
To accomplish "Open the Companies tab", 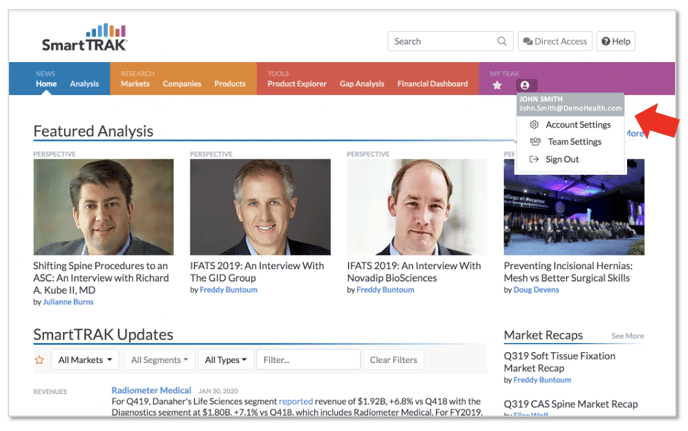I will 182,84.
